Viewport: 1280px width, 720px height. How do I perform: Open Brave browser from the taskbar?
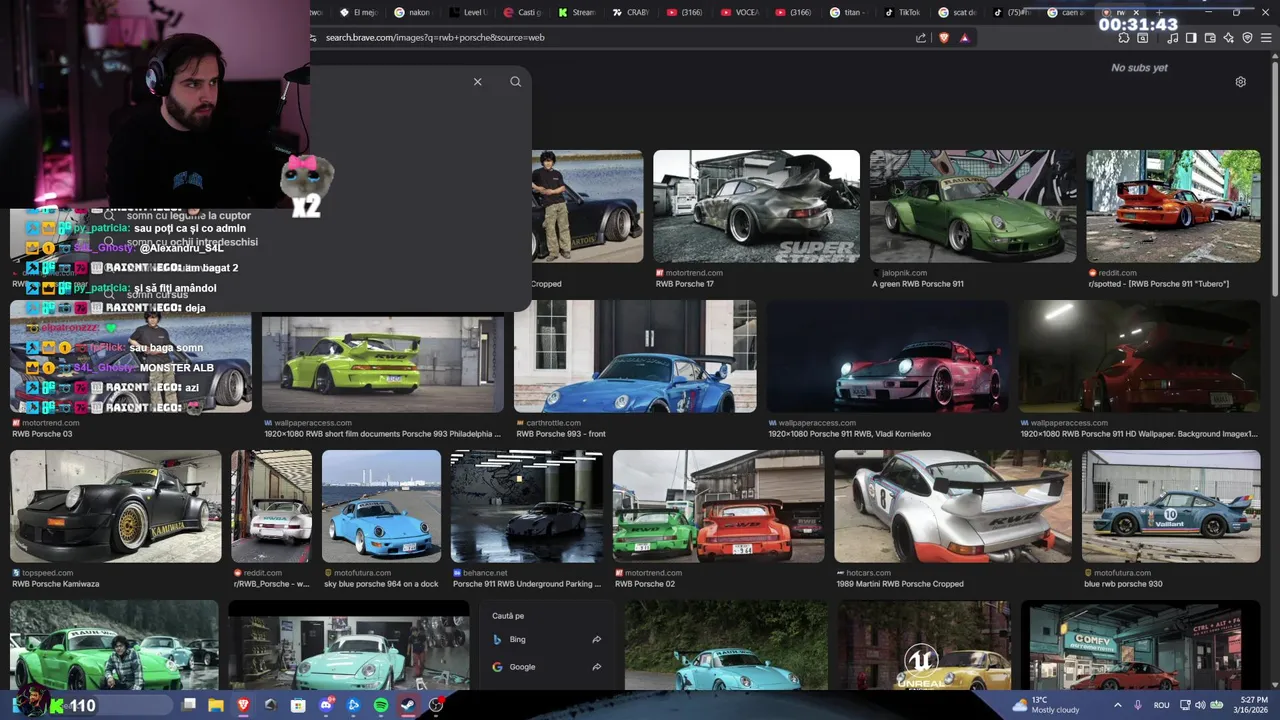tap(243, 705)
